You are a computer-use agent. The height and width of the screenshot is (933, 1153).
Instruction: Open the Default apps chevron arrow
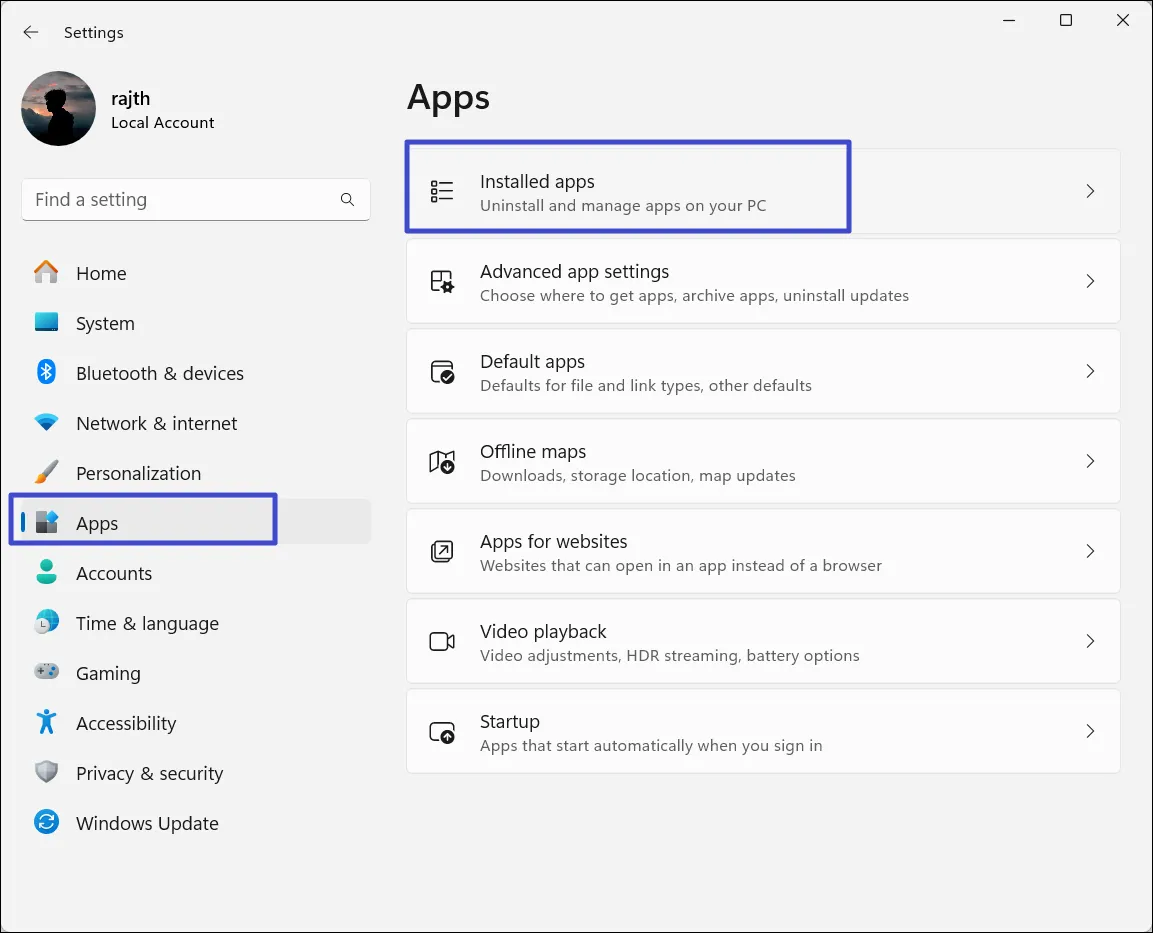(x=1090, y=371)
